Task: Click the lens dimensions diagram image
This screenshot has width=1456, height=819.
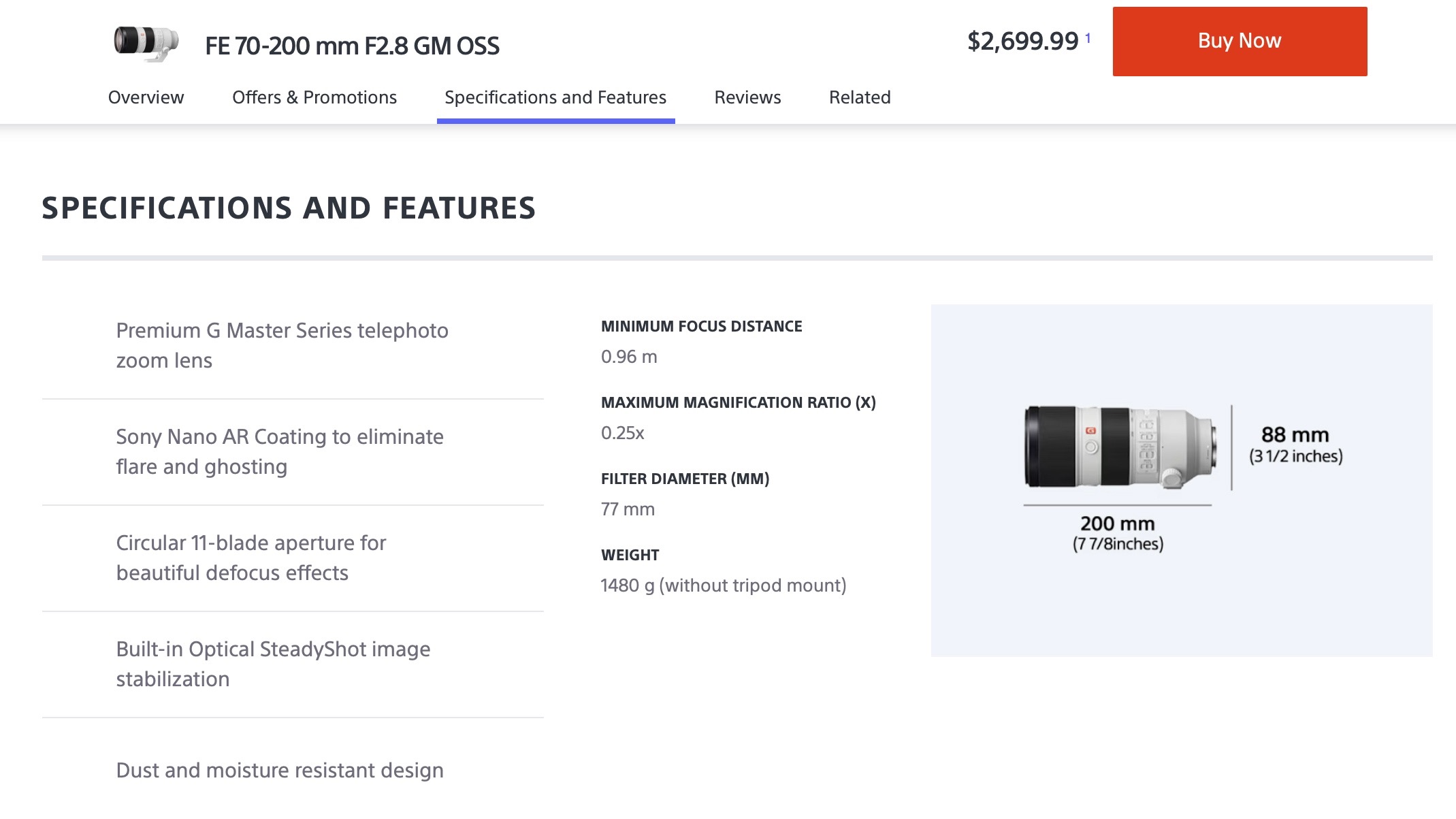Action: [1182, 481]
